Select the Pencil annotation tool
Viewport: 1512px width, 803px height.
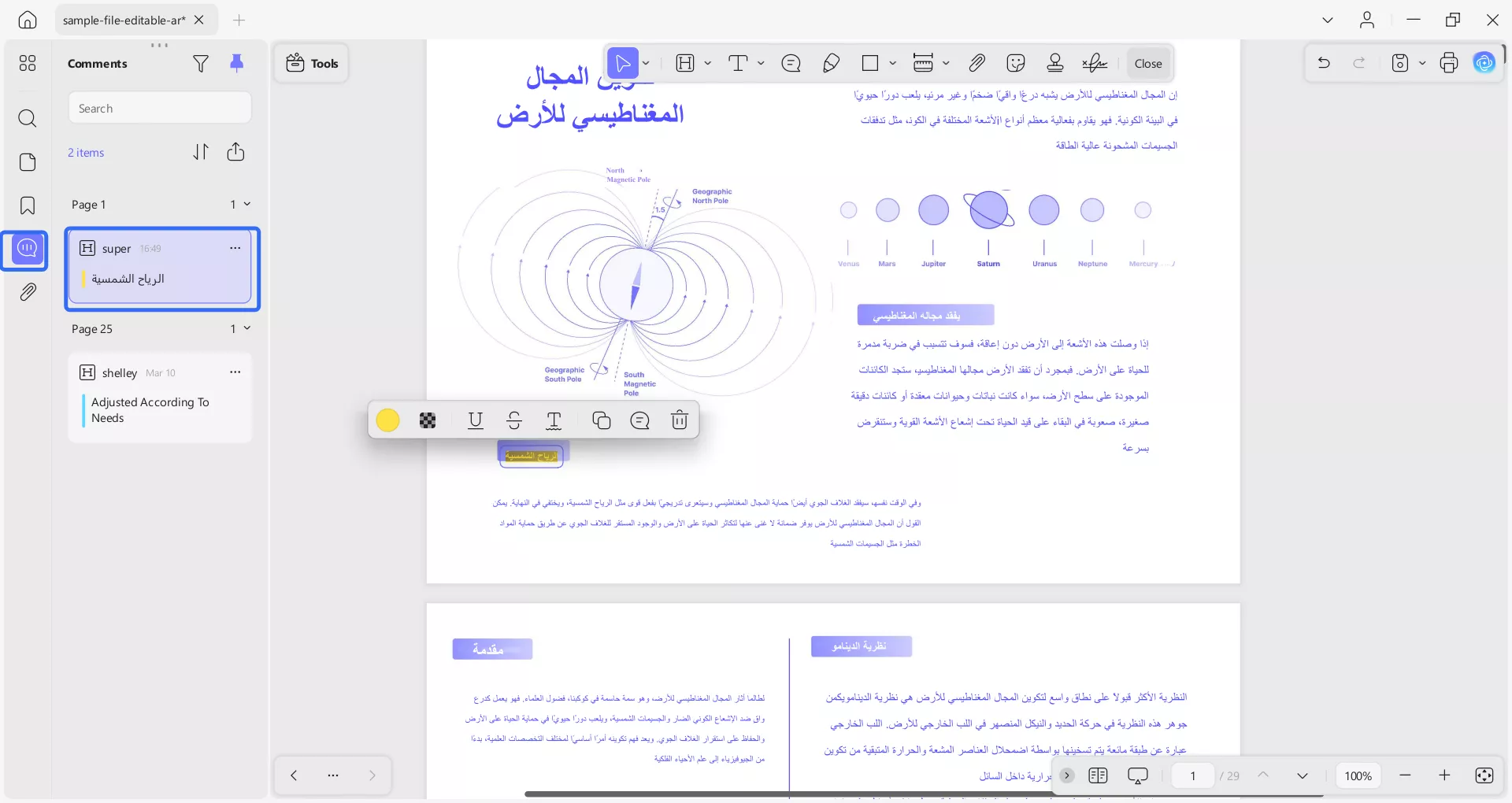(831, 63)
